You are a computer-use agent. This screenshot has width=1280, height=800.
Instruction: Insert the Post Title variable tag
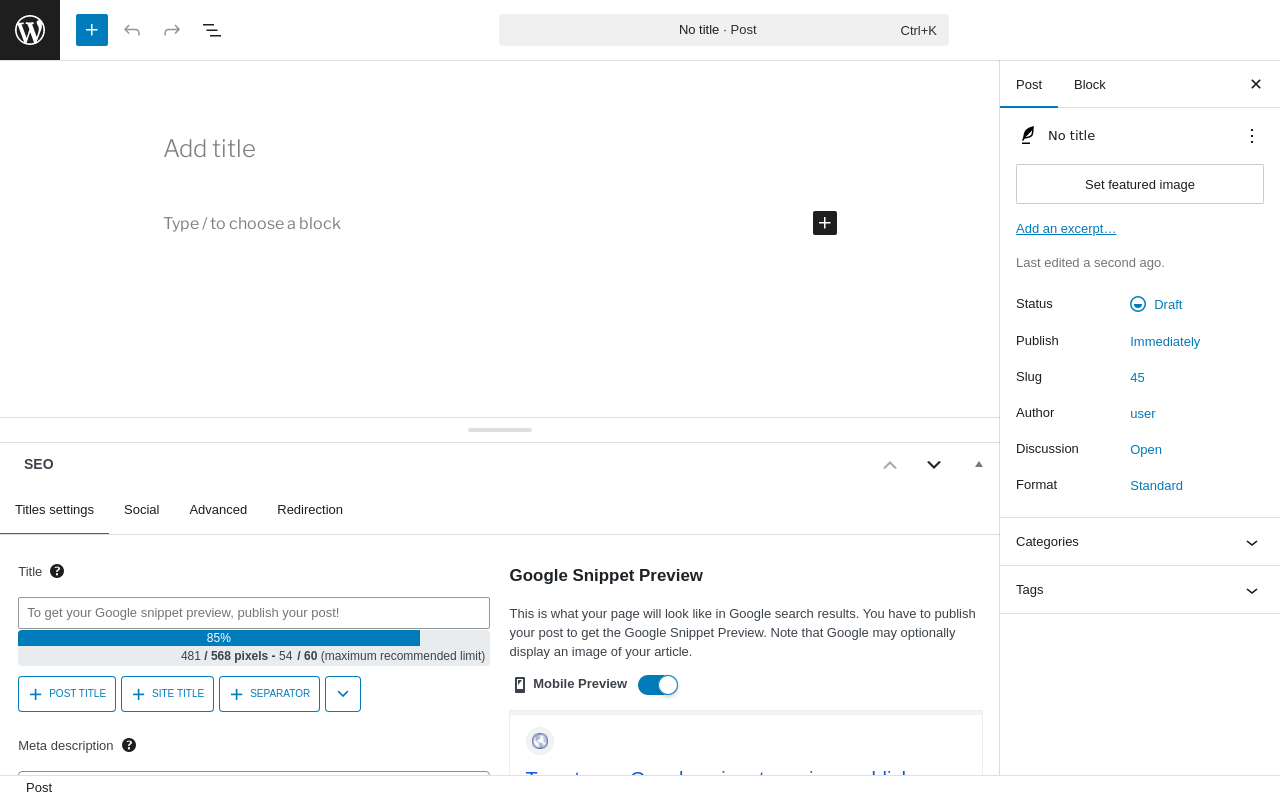pos(67,694)
